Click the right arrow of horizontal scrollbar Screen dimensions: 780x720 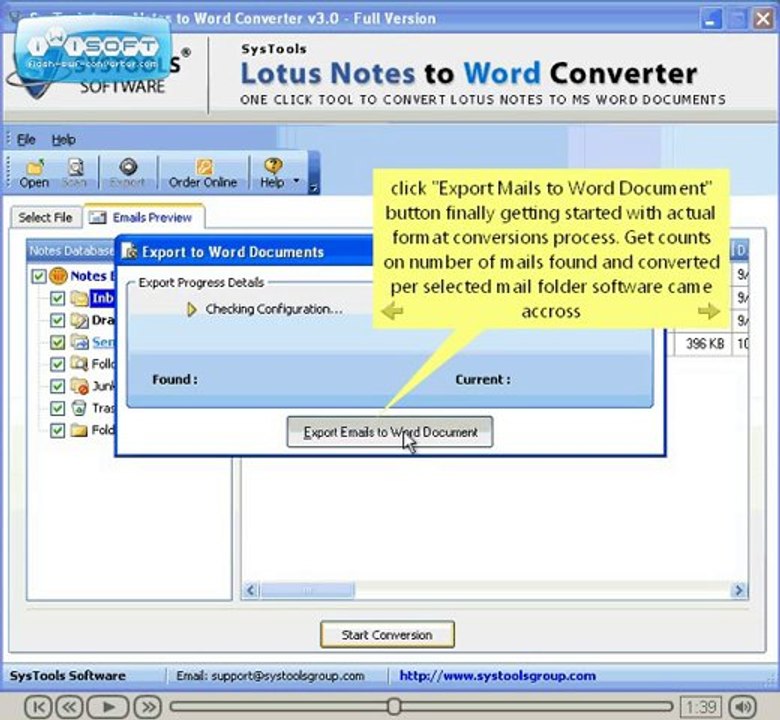[739, 590]
